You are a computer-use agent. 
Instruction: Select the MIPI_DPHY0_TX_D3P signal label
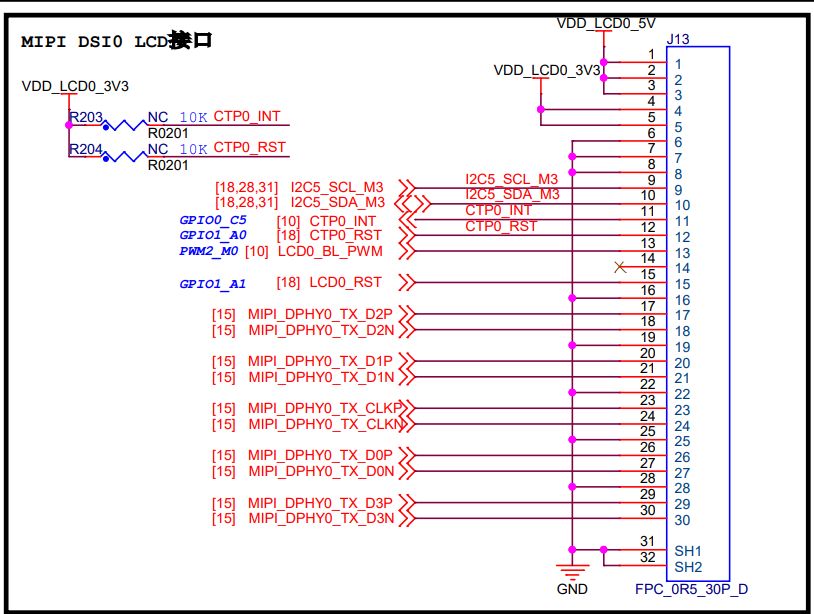[320, 503]
